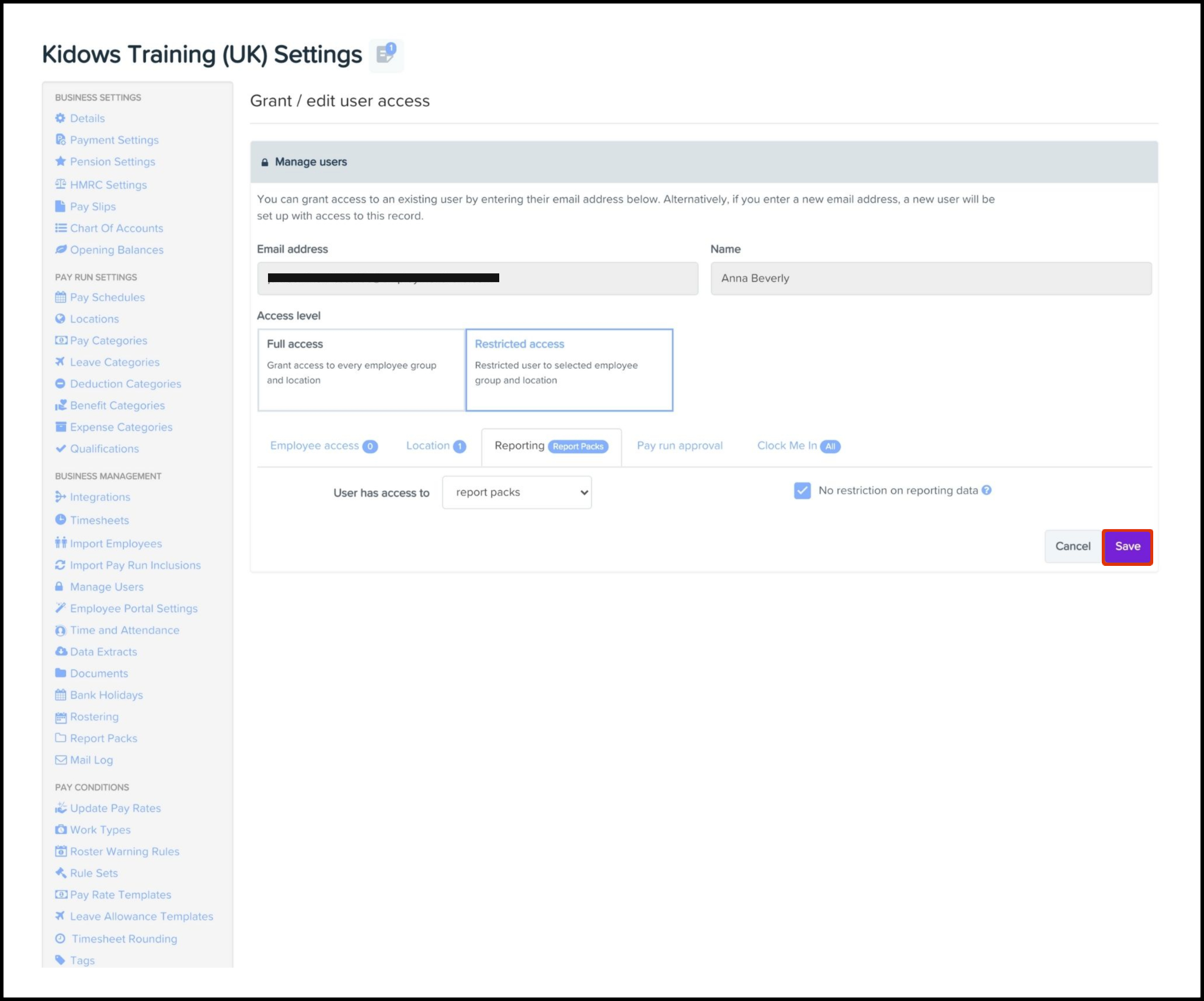Click the calendar icon for Pay Schedules
Viewport: 1204px width, 1001px height.
60,297
